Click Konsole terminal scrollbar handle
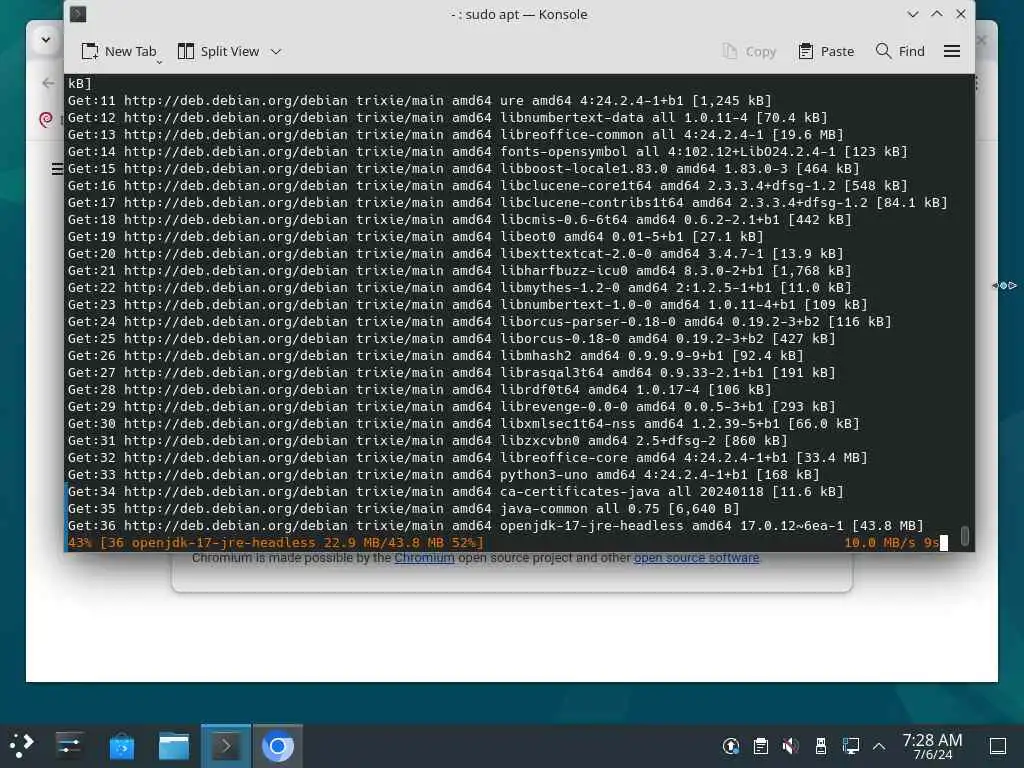Image resolution: width=1024 pixels, height=768 pixels. coord(965,536)
